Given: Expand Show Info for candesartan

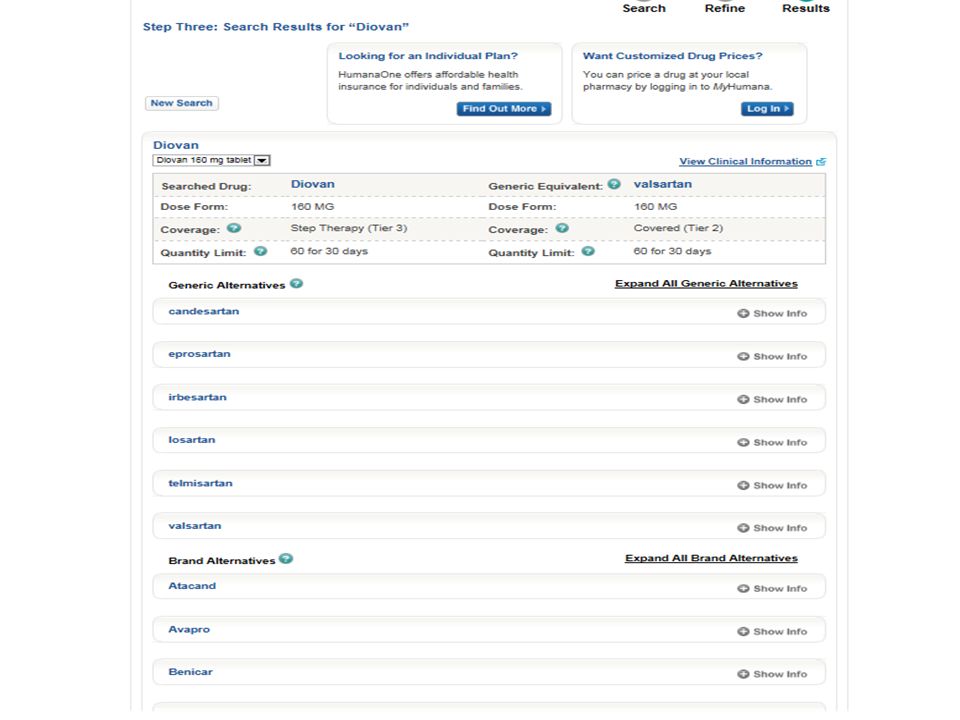Looking at the screenshot, I should pyautogui.click(x=772, y=313).
